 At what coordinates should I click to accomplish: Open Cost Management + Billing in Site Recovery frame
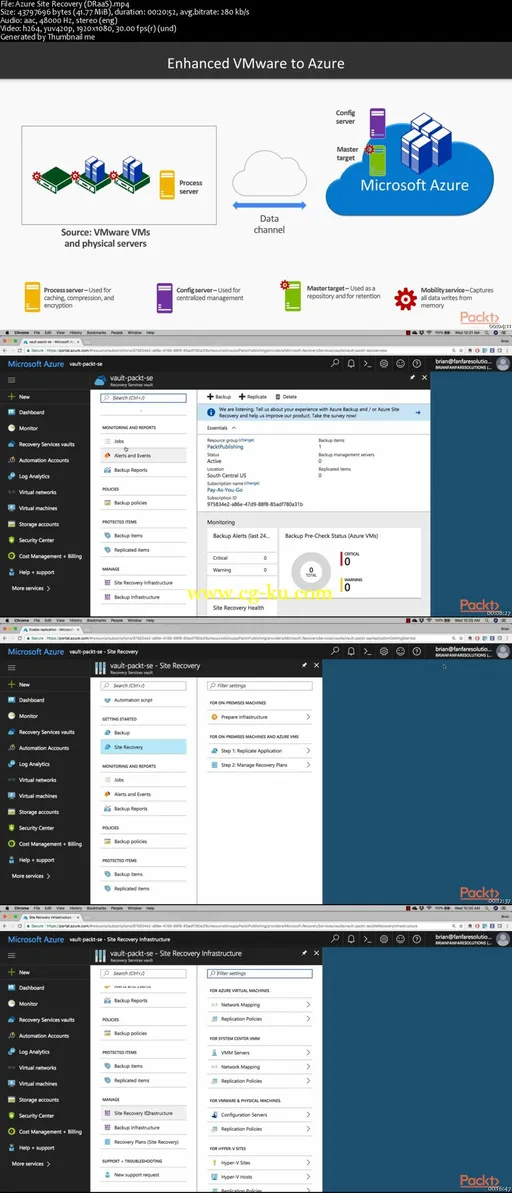click(50, 844)
